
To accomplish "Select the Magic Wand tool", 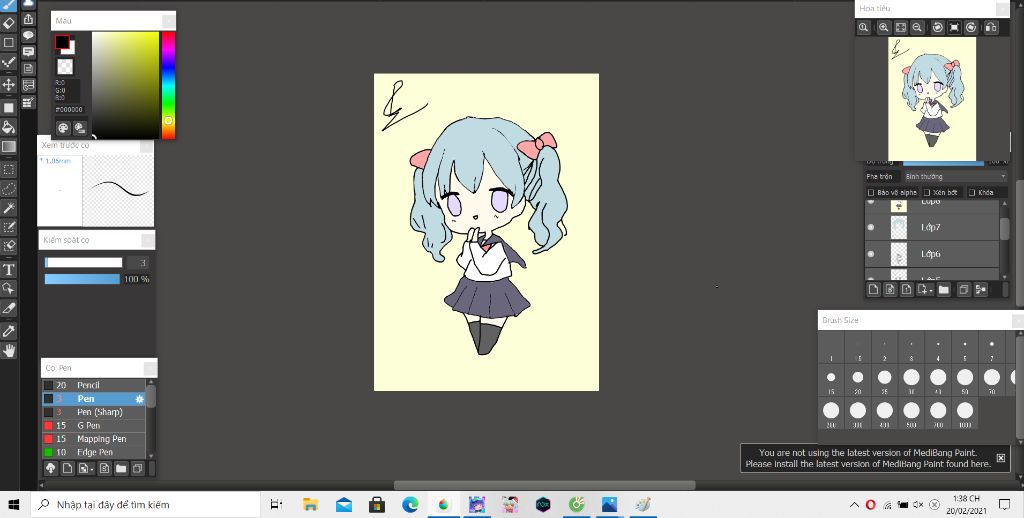I will pos(8,208).
